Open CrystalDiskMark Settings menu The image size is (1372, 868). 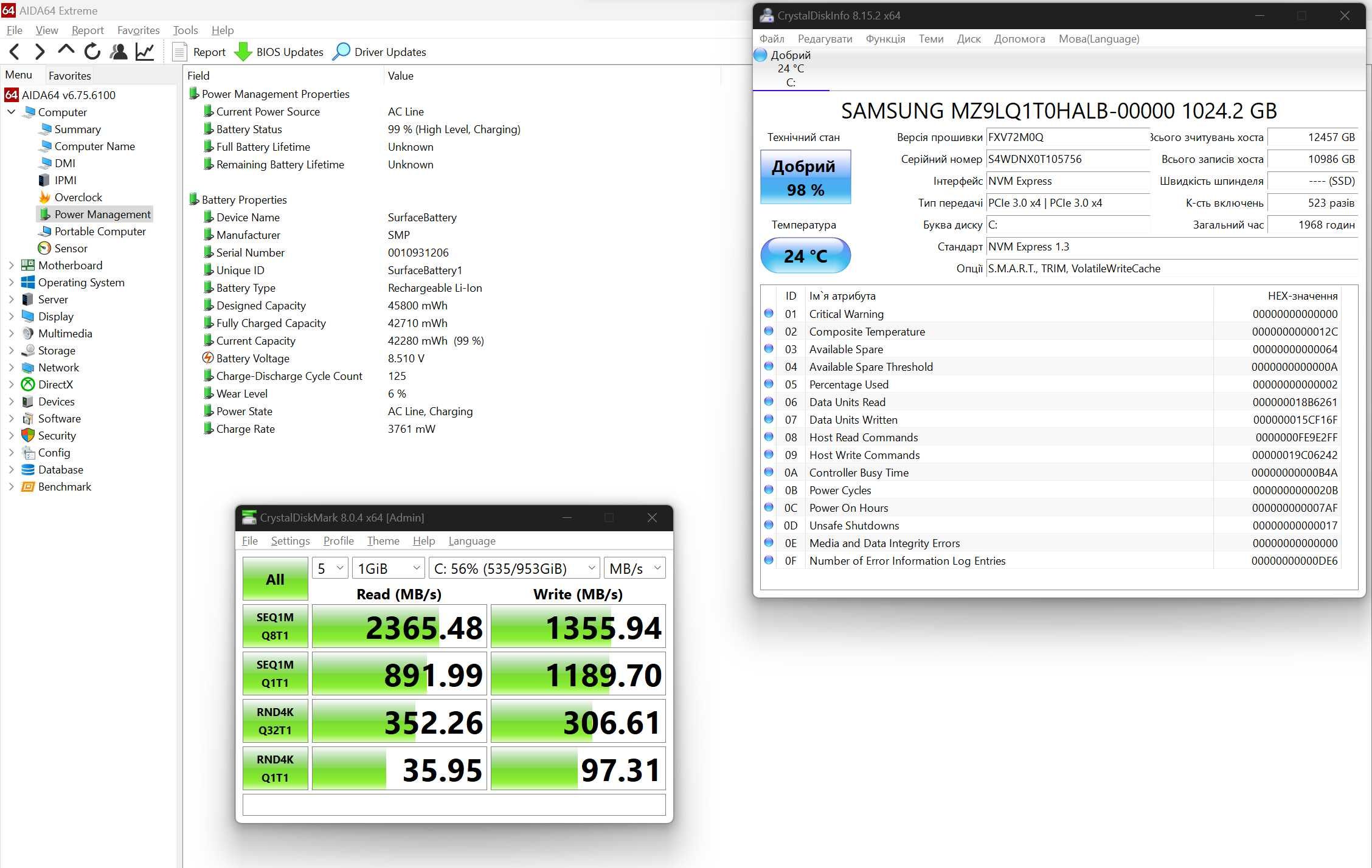(x=290, y=541)
